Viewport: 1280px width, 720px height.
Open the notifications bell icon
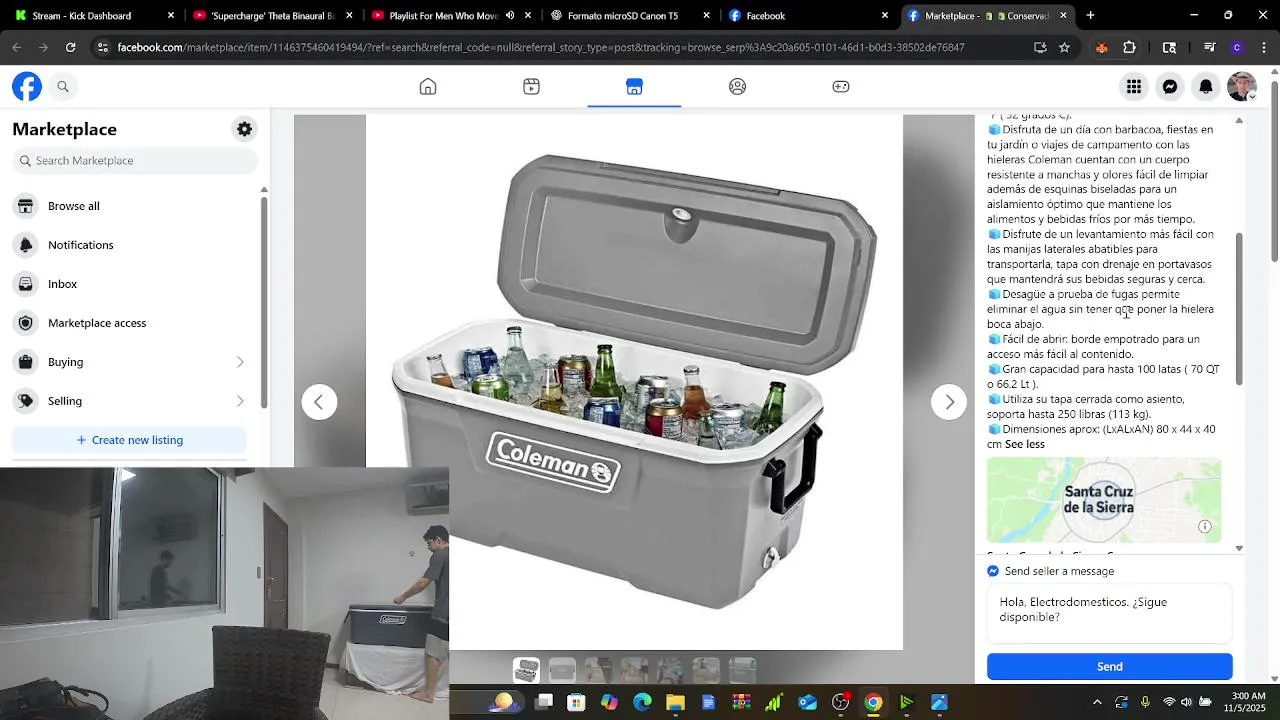[1206, 87]
